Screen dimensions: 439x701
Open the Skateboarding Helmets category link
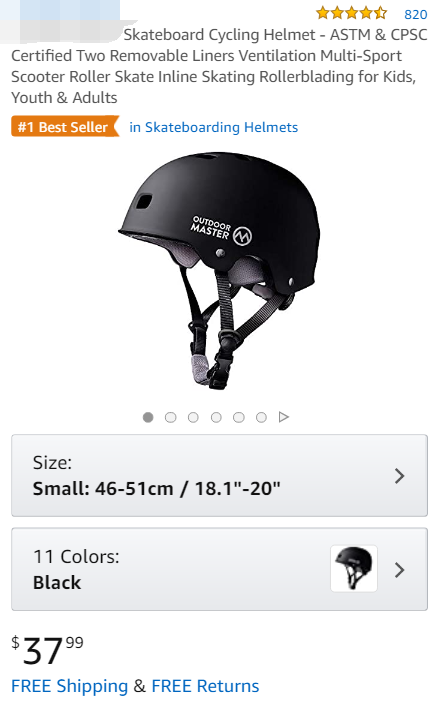pyautogui.click(x=213, y=127)
